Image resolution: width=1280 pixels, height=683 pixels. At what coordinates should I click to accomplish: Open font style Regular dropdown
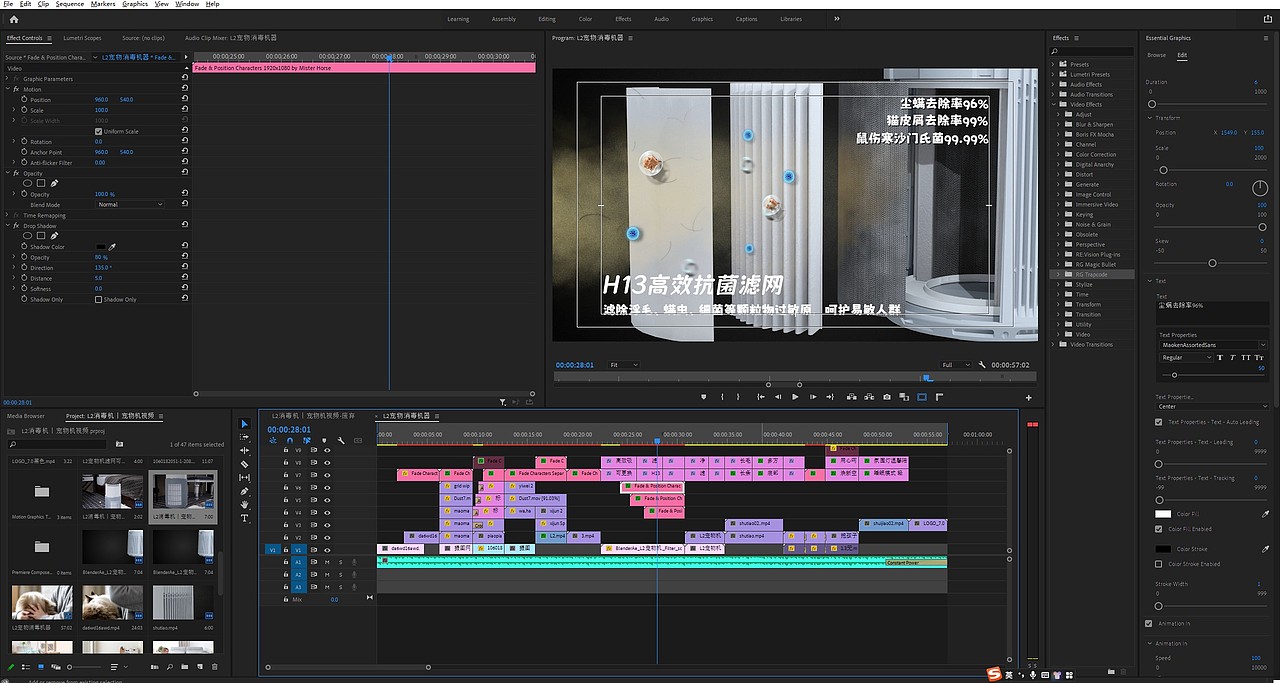tap(1186, 357)
